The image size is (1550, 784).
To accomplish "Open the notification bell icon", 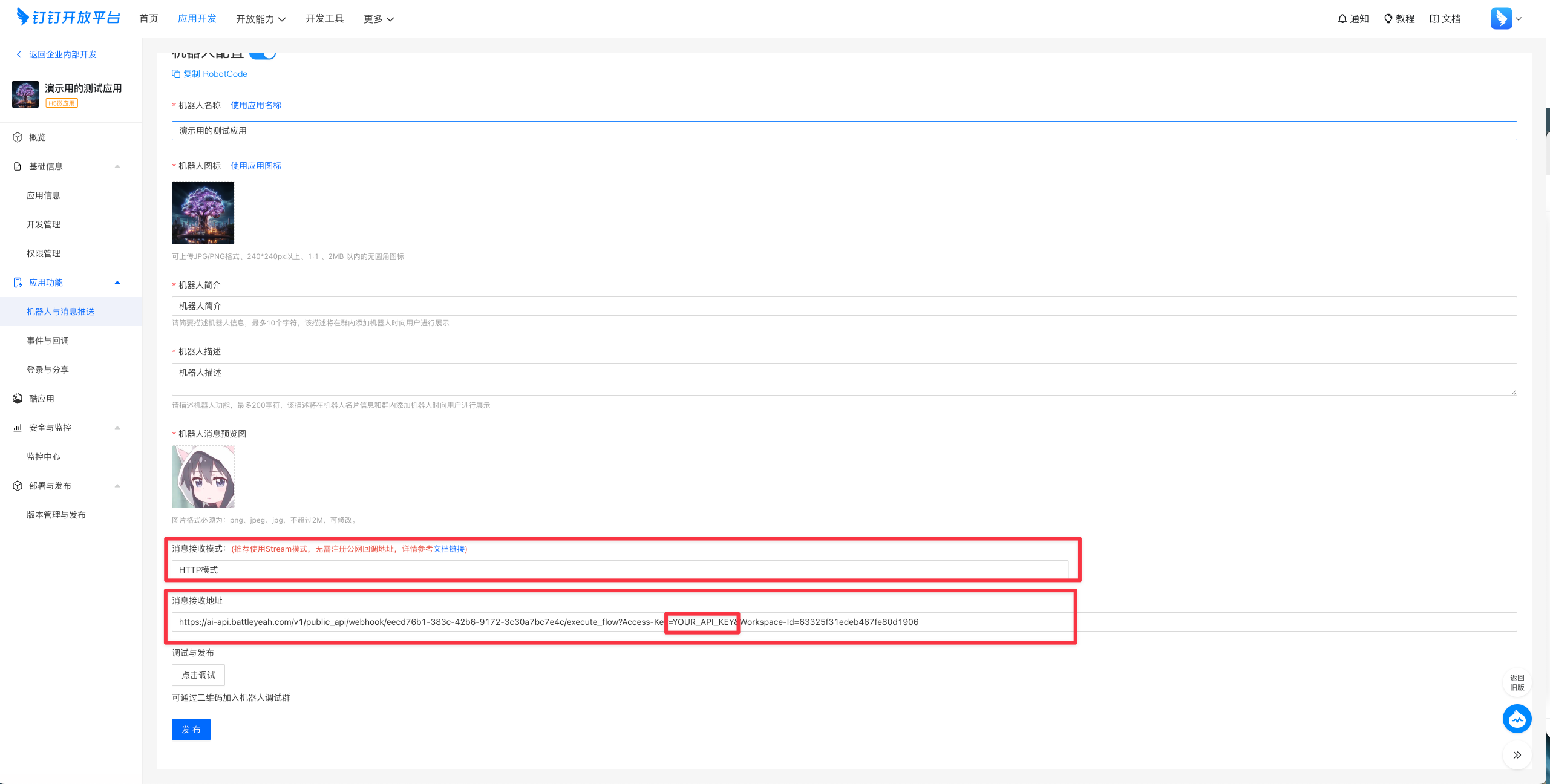I will [1342, 19].
